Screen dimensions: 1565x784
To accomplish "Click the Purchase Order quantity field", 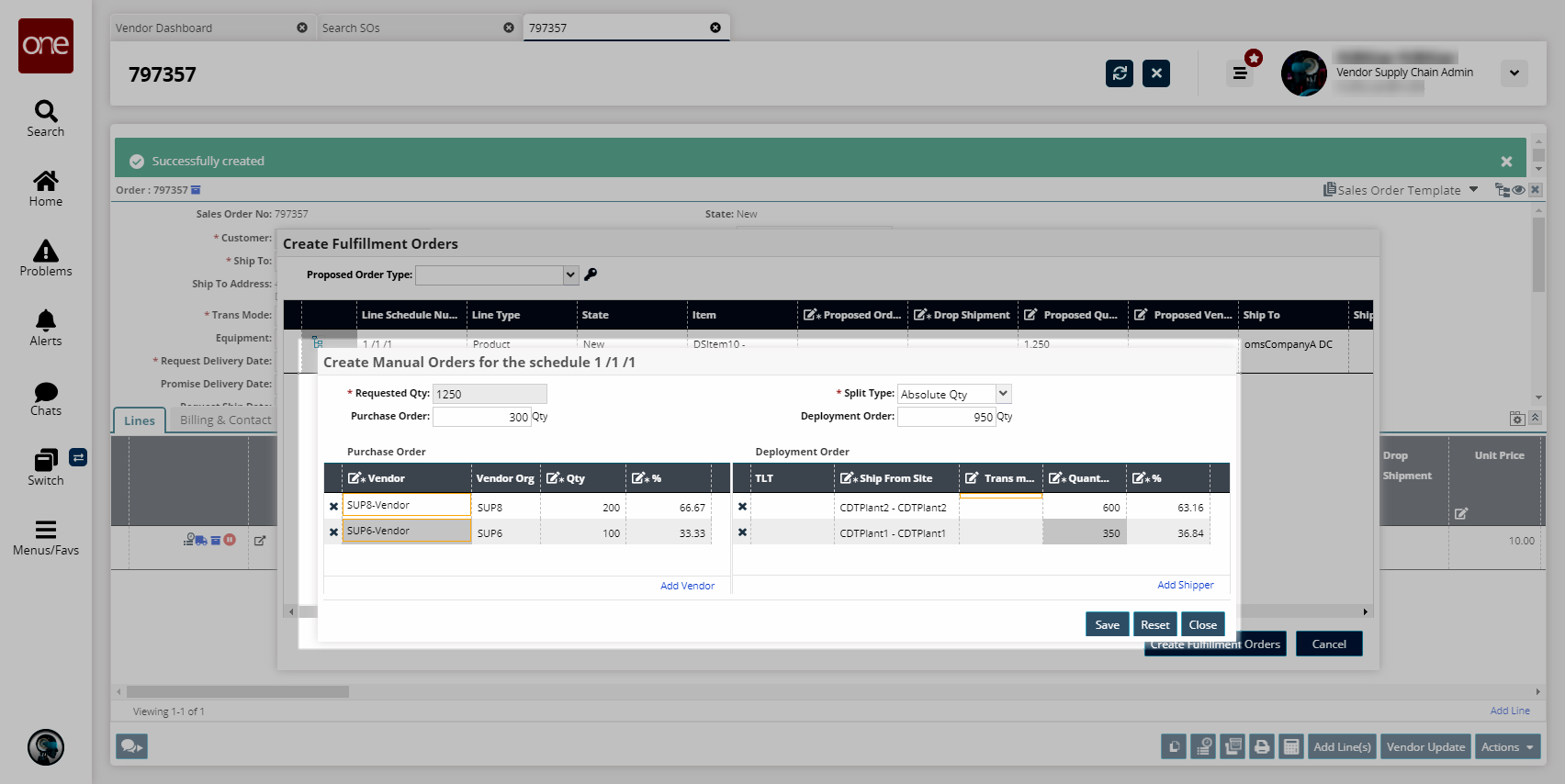I will (481, 417).
